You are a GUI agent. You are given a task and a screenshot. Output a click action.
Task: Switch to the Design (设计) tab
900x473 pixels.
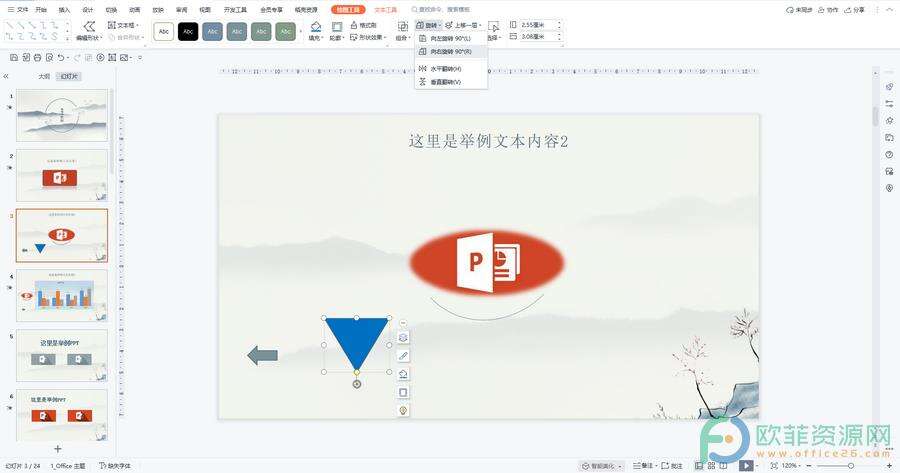(88, 10)
